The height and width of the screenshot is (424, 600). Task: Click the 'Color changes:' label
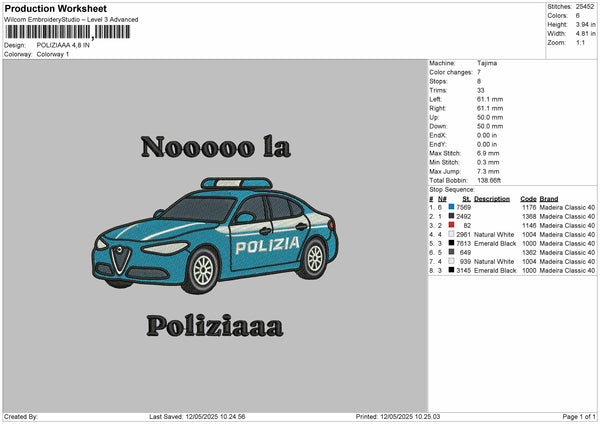451,72
